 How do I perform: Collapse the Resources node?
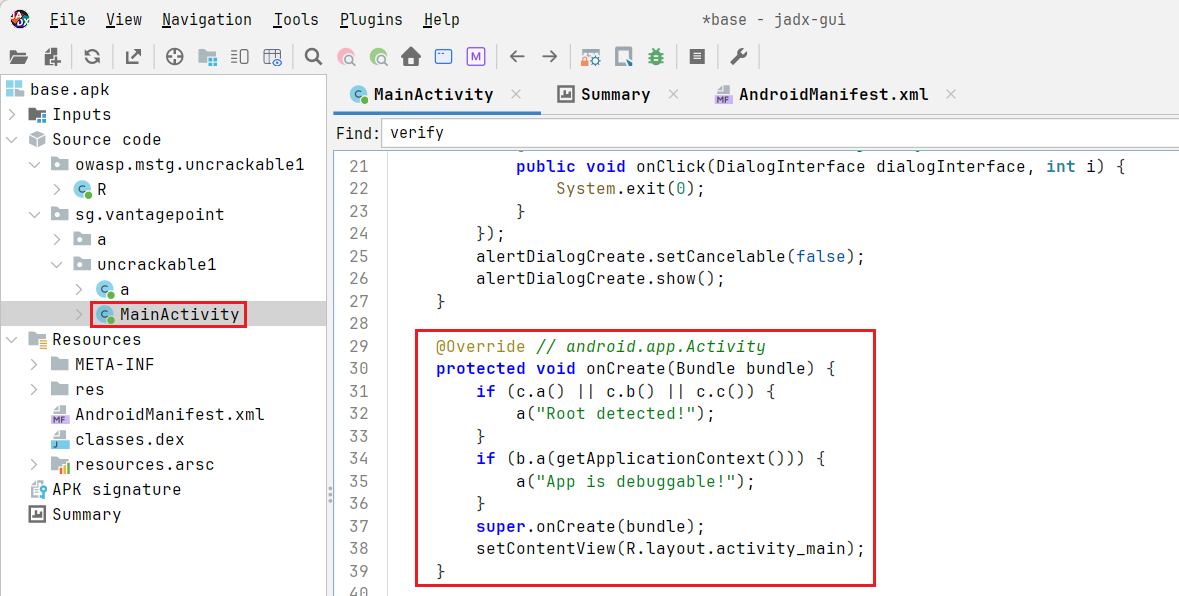12,339
